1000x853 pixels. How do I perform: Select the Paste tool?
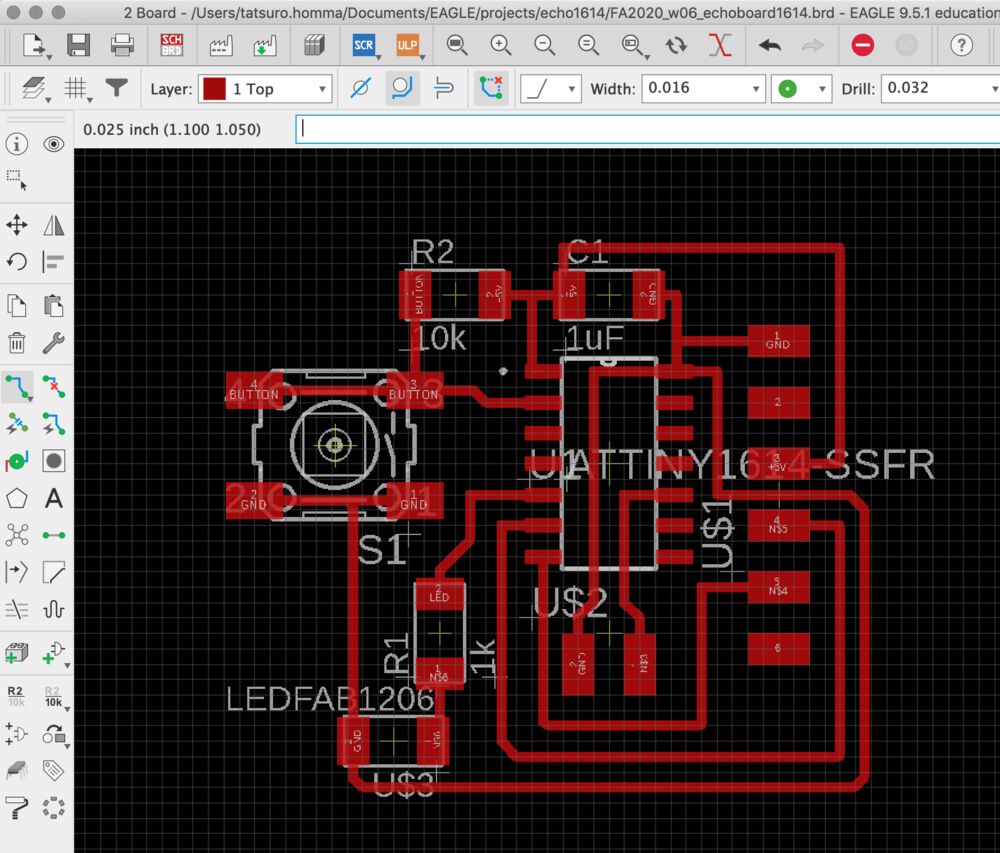54,306
